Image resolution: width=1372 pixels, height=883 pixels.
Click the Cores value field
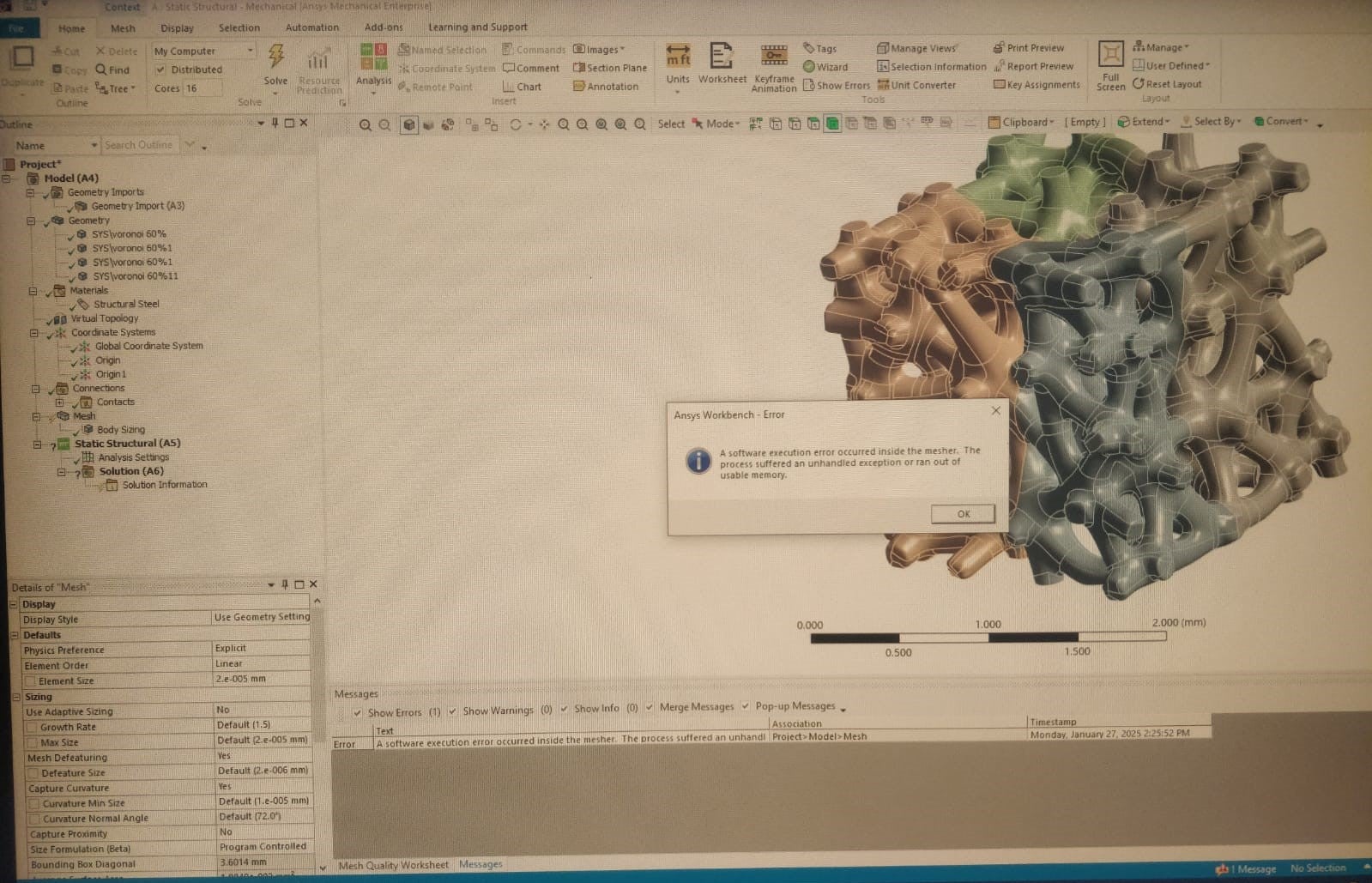(x=202, y=88)
